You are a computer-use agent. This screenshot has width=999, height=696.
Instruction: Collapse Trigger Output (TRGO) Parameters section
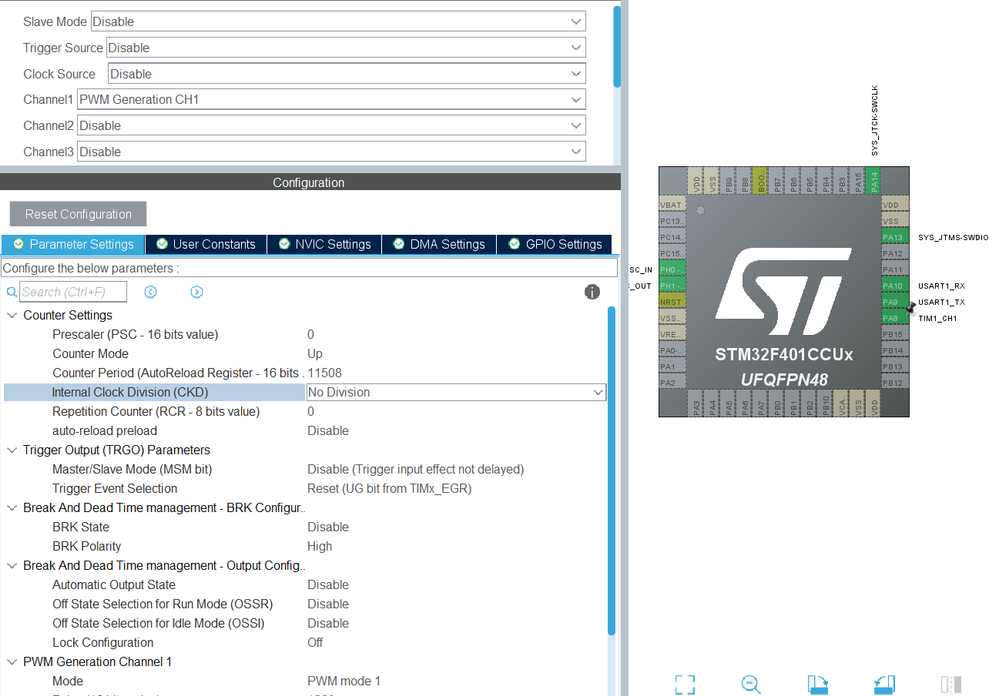tap(11, 450)
